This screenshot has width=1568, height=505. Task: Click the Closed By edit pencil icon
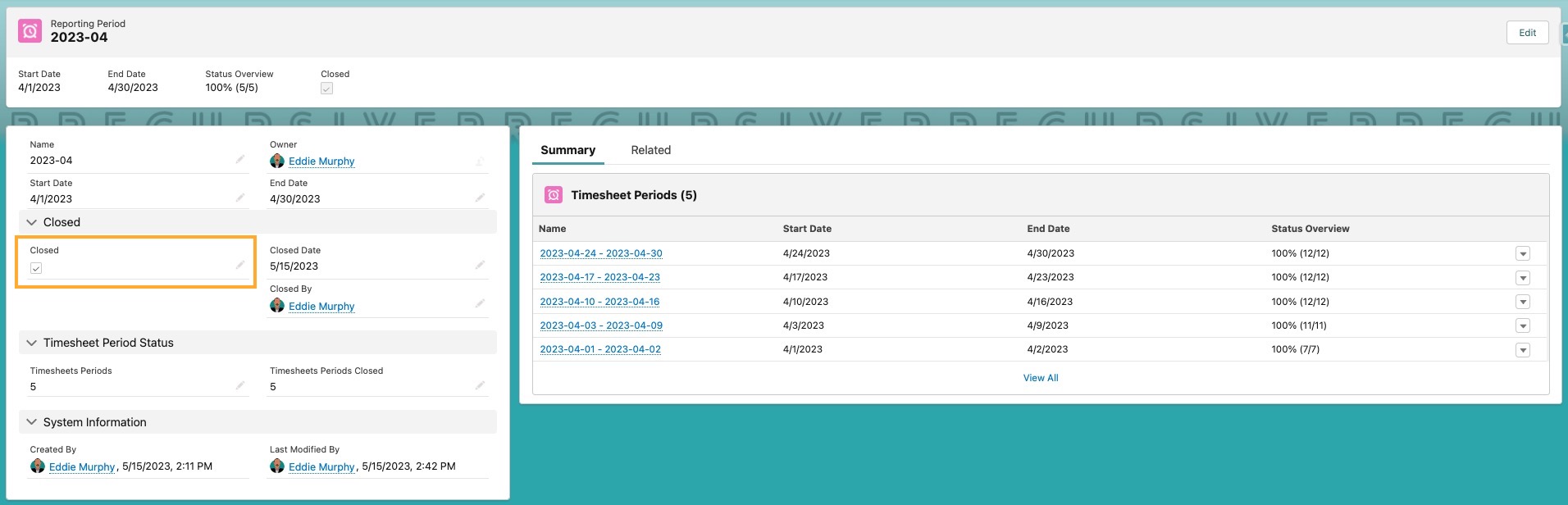(x=480, y=303)
